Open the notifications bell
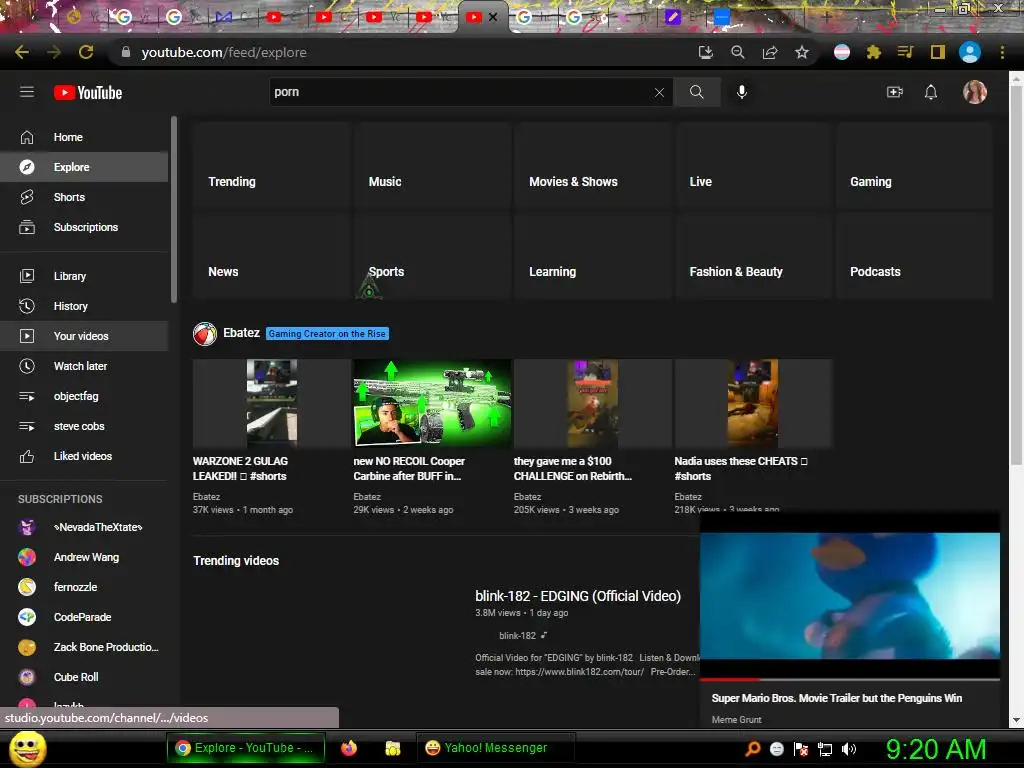Image resolution: width=1024 pixels, height=768 pixels. (x=931, y=92)
